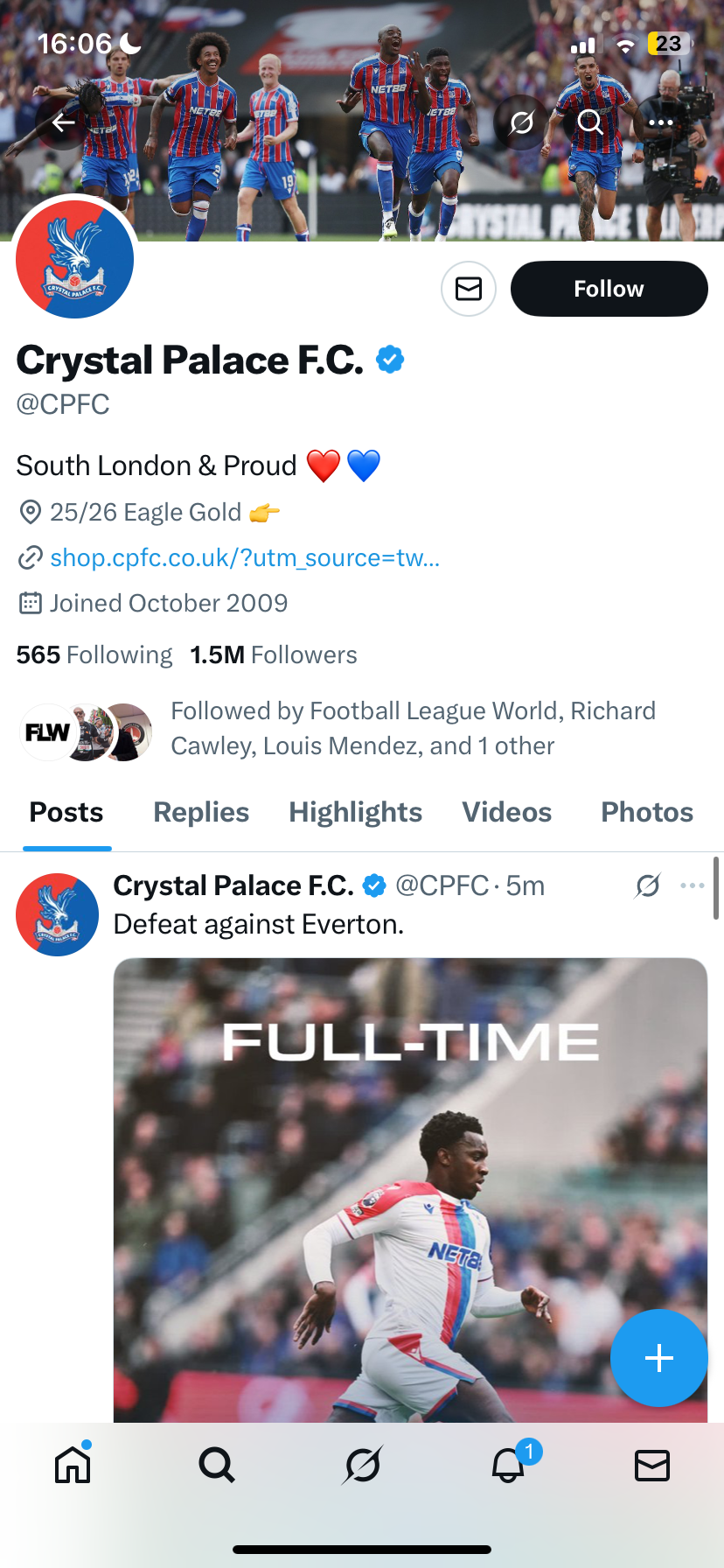Expand the post's three-dot options menu
The width and height of the screenshot is (724, 1568).
pyautogui.click(x=693, y=885)
